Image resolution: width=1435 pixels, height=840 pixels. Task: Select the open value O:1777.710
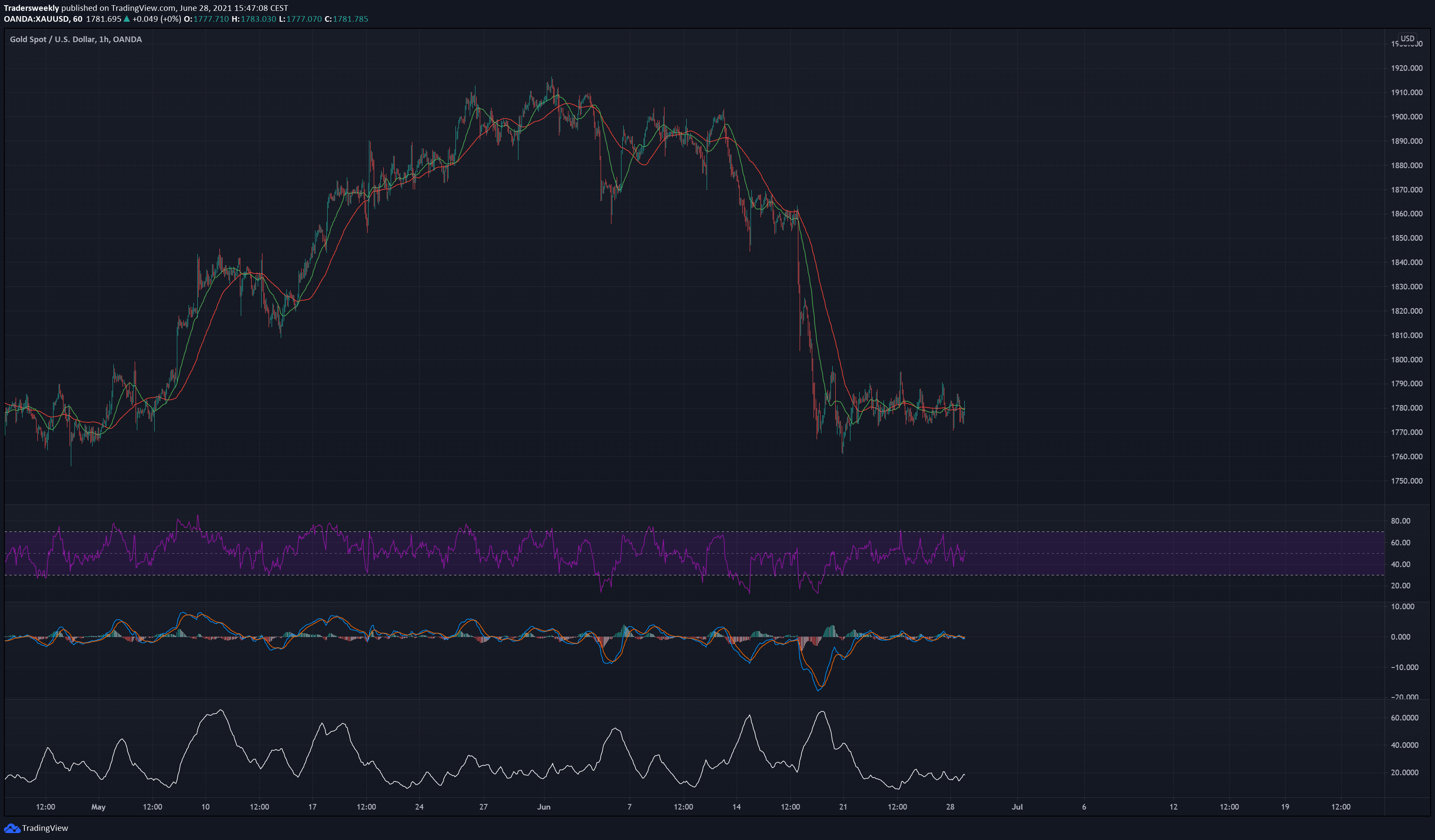[206, 19]
